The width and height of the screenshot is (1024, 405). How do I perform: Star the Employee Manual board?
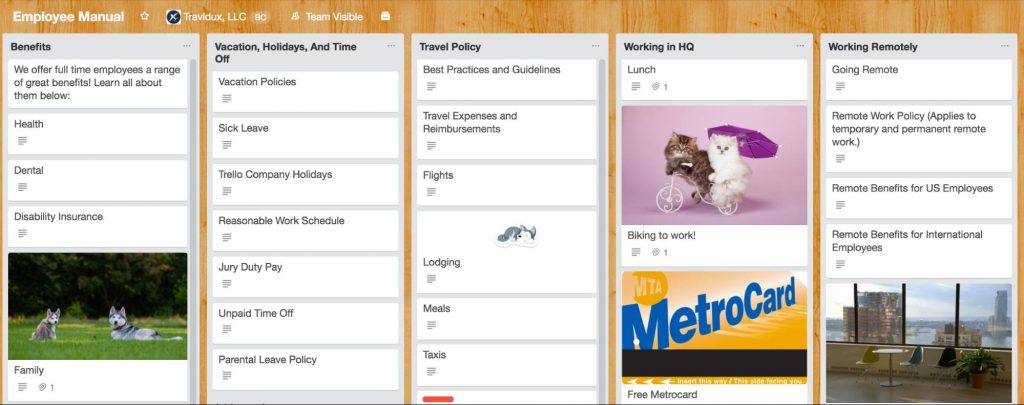point(144,16)
